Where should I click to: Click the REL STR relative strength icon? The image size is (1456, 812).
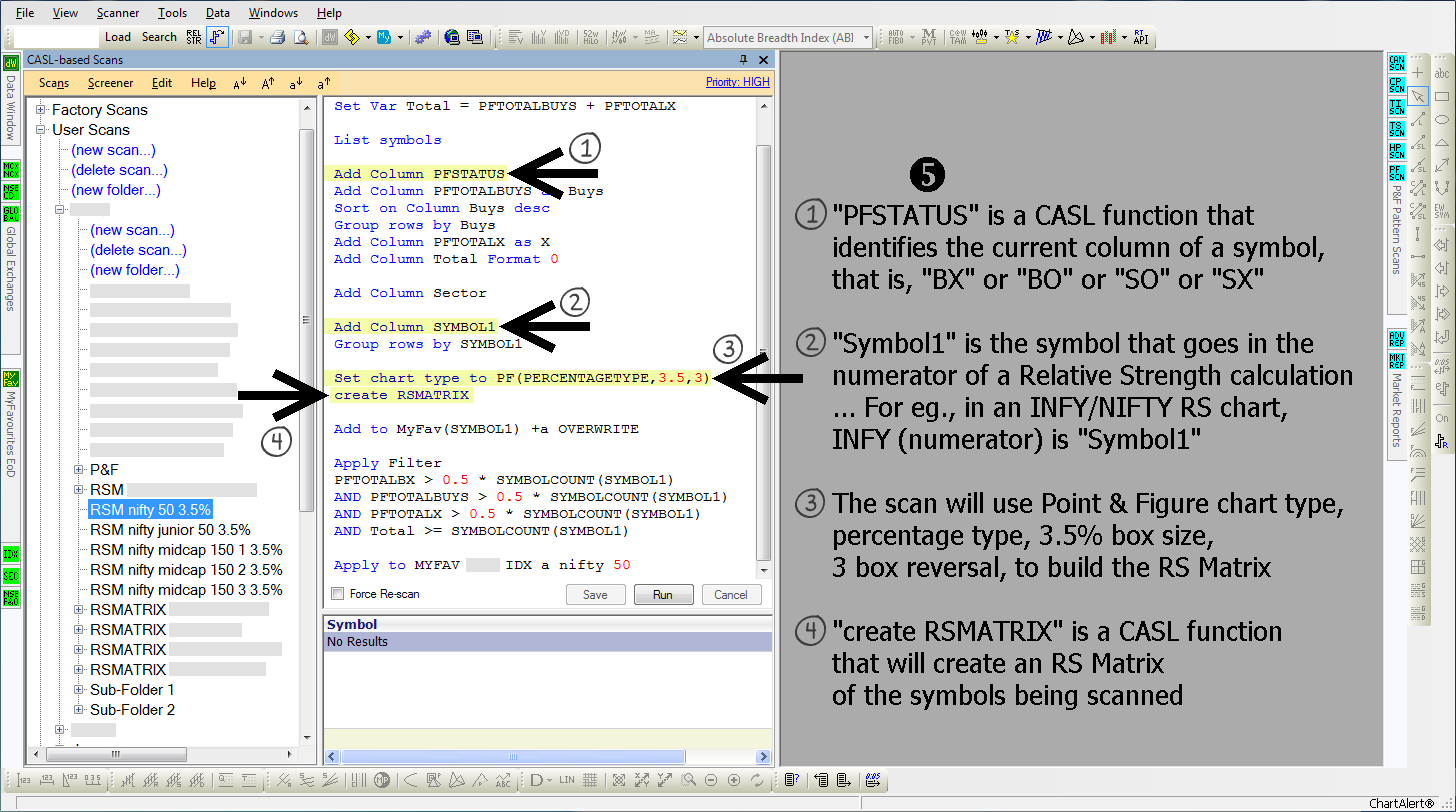(194, 37)
